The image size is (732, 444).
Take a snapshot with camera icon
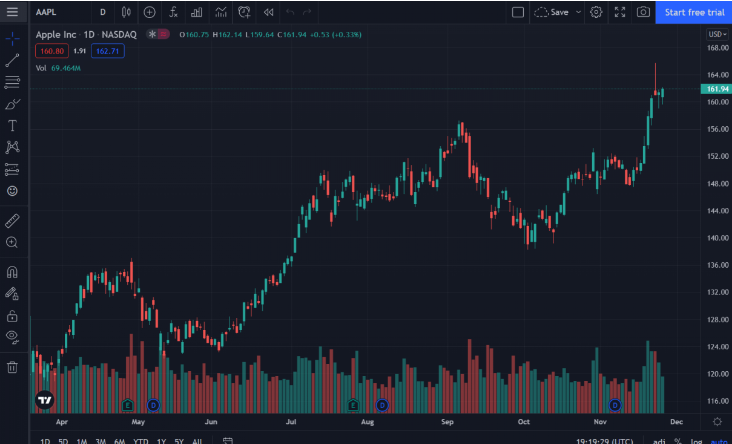coord(643,12)
